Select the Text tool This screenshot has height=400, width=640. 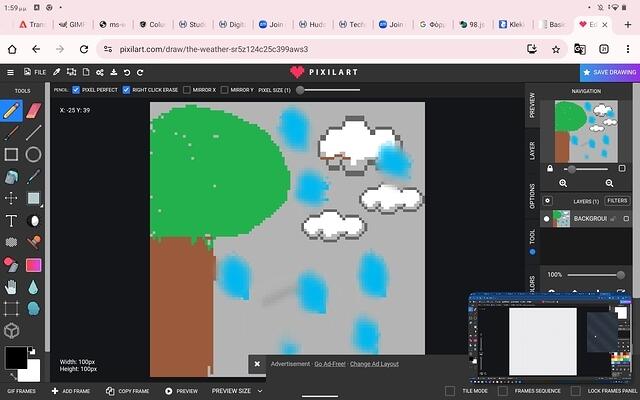tap(11, 221)
